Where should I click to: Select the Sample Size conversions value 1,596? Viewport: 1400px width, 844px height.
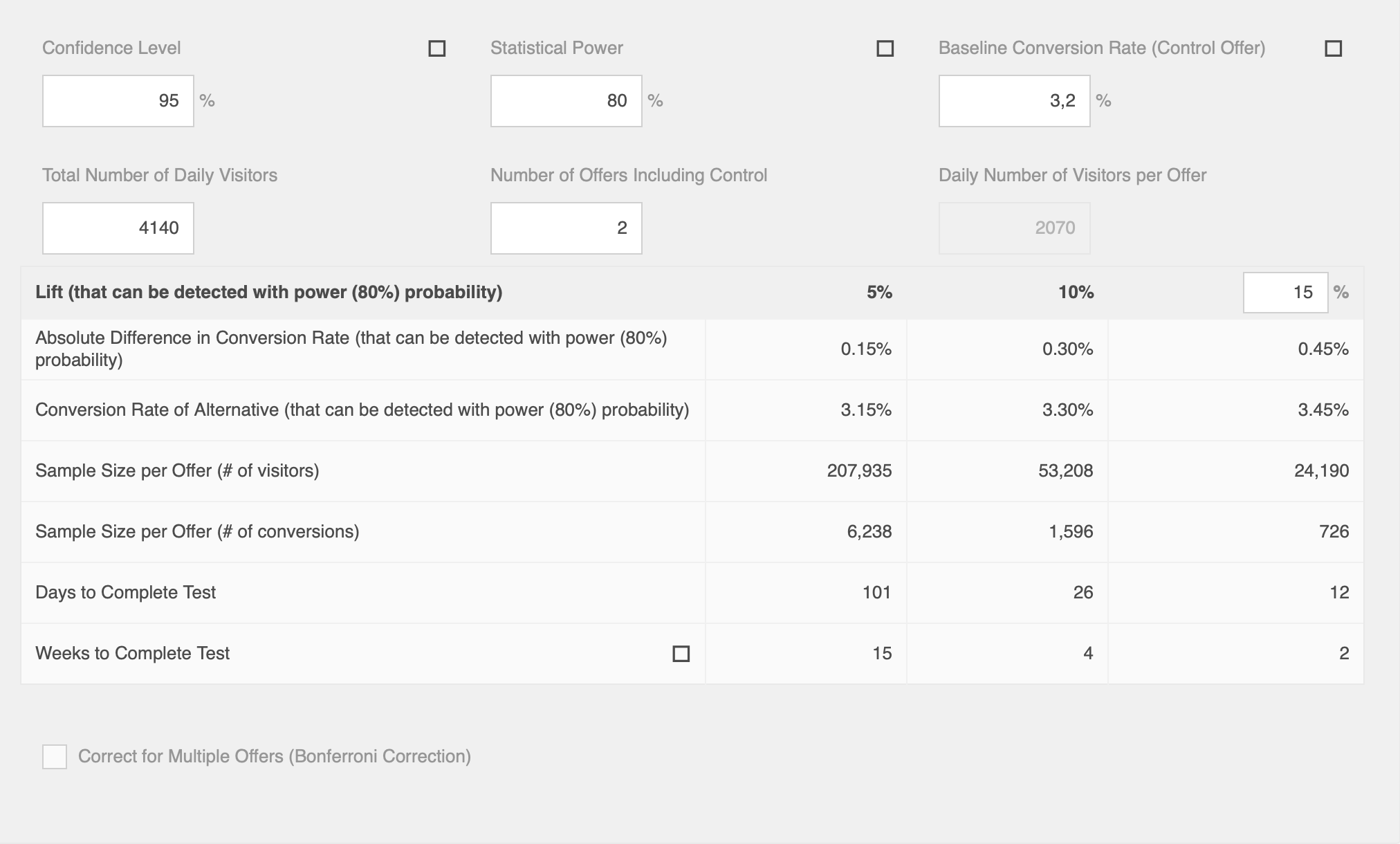click(x=1071, y=532)
